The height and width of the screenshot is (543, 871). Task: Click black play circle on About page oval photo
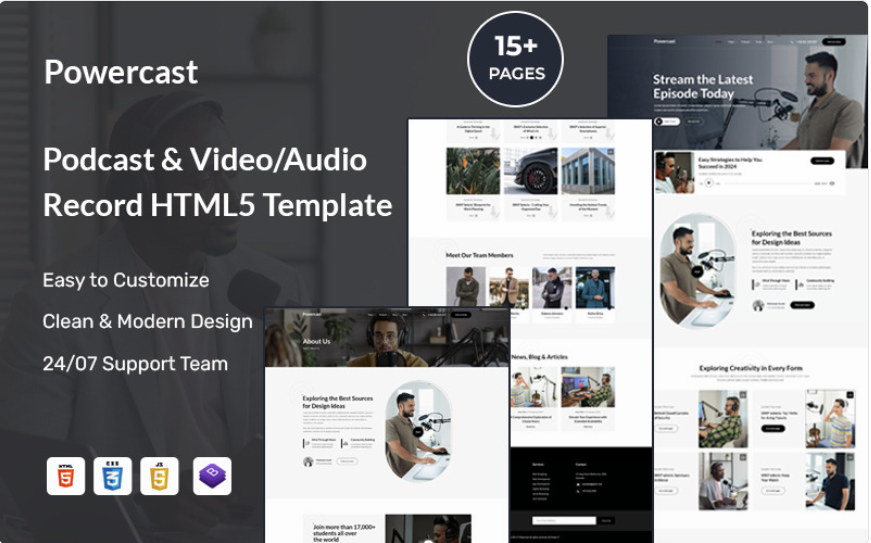coord(418,432)
